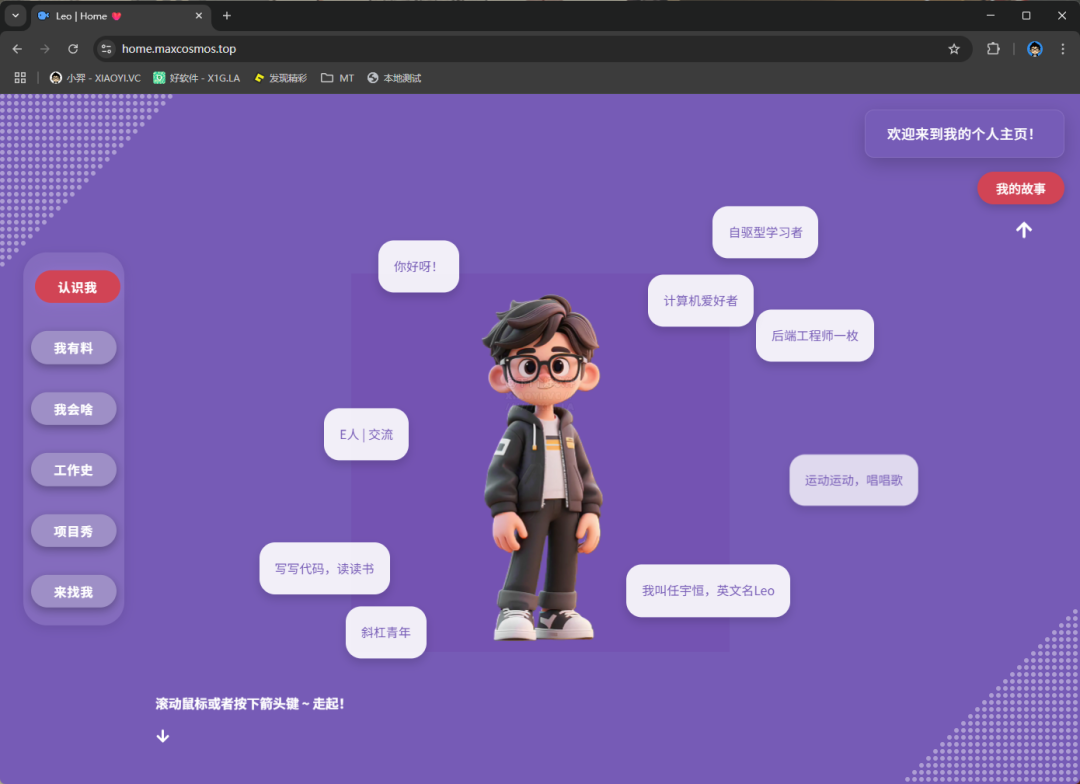Open the browser Extensions puzzle icon
The height and width of the screenshot is (784, 1080).
[993, 49]
